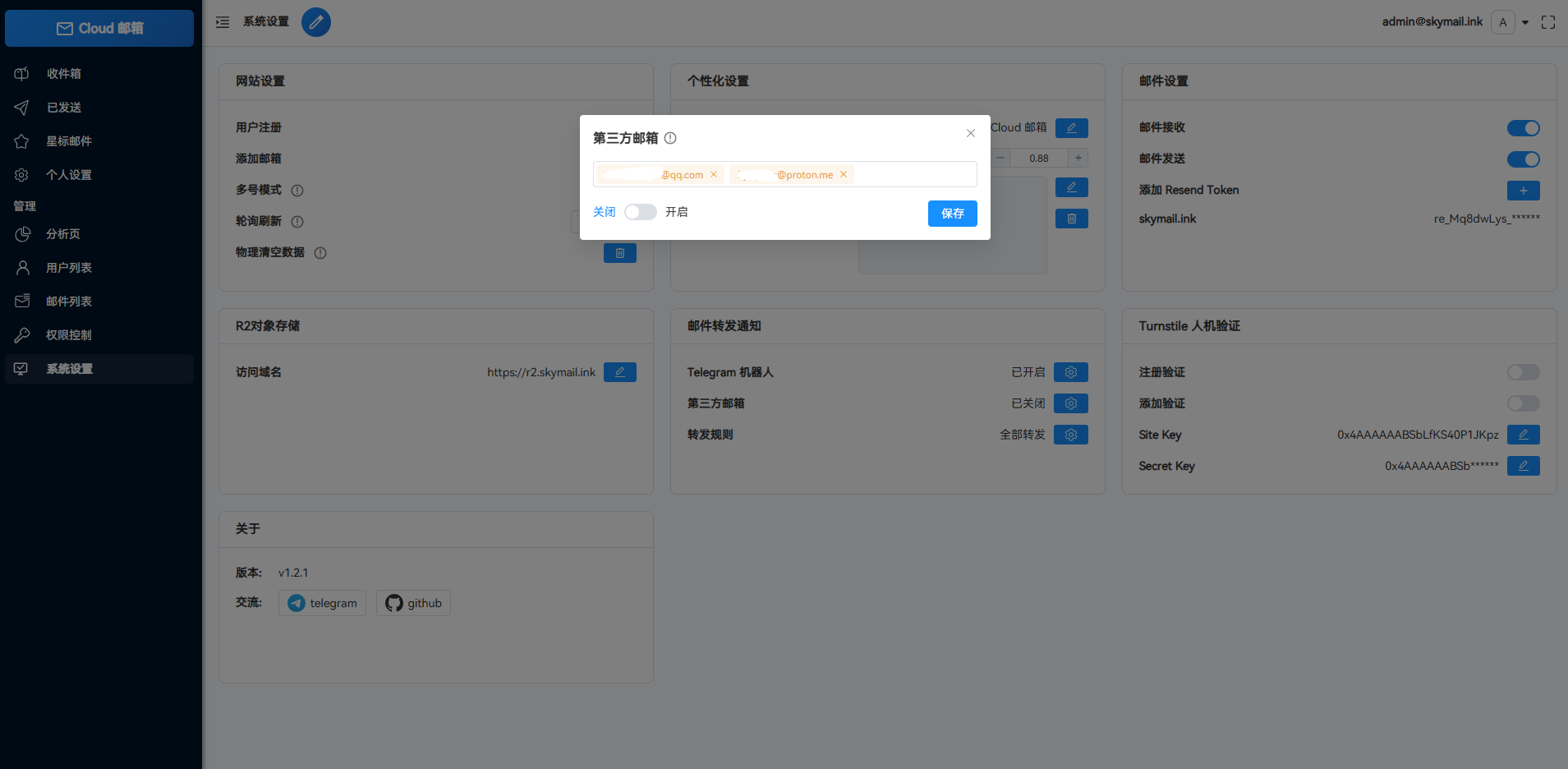Click the third-party email input field
This screenshot has height=769, width=1568.
pos(912,174)
